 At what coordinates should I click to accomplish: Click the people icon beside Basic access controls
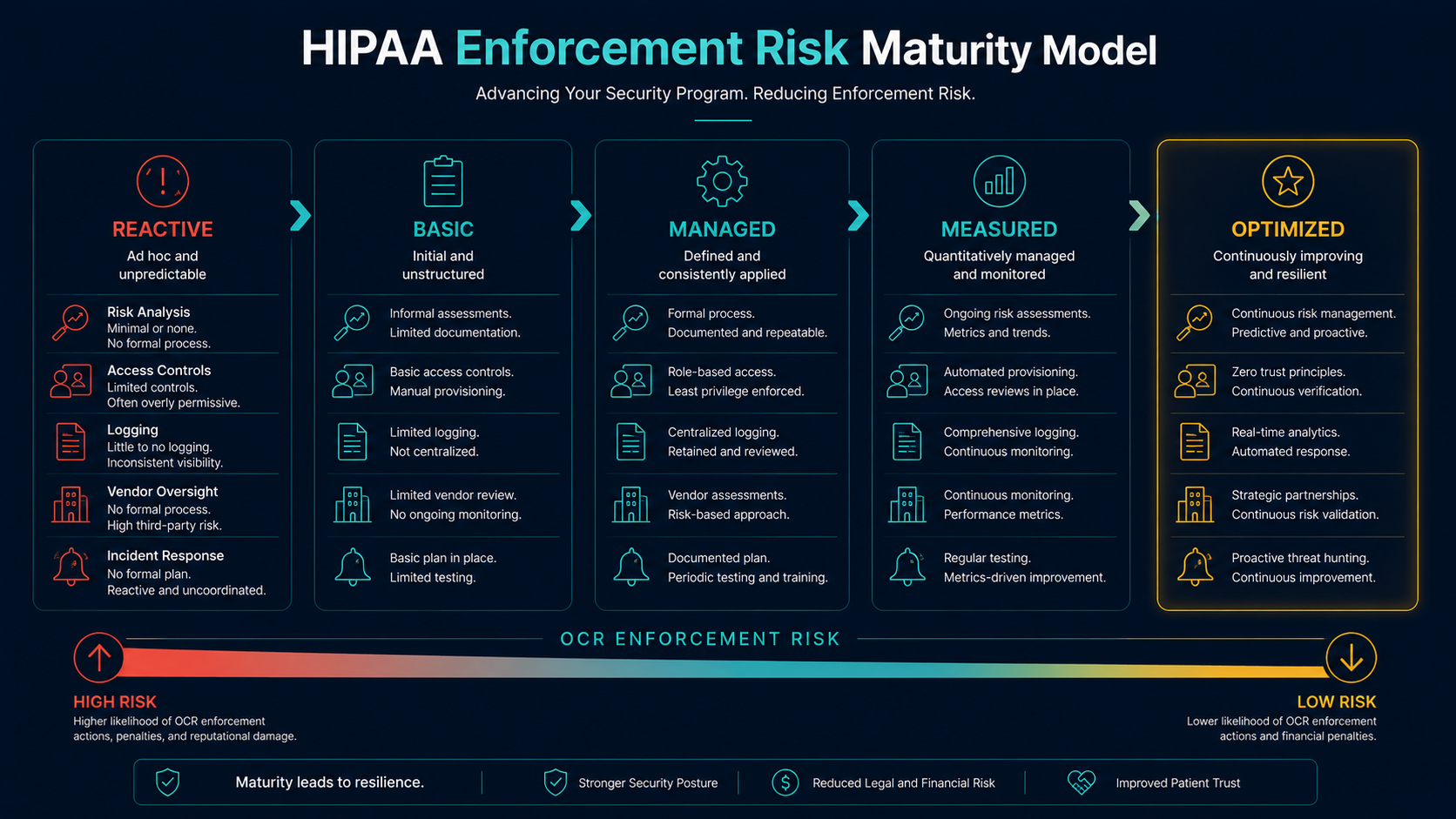pos(353,381)
